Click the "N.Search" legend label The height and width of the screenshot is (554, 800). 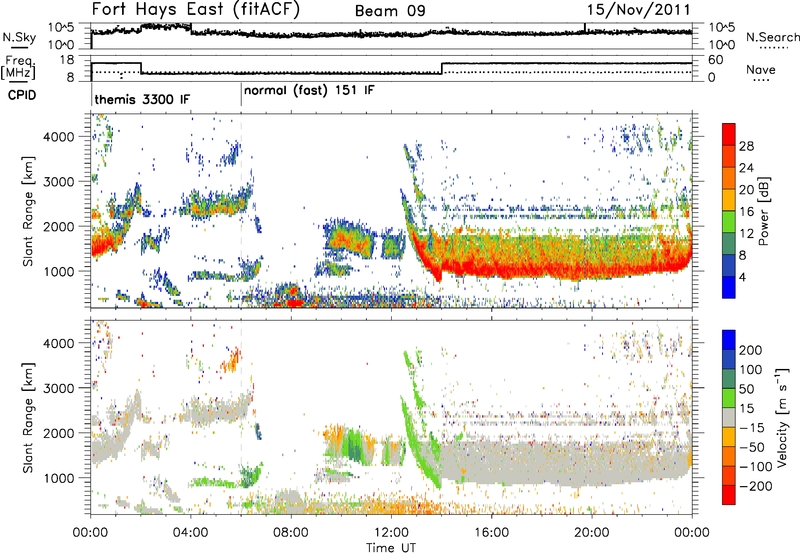tap(773, 37)
